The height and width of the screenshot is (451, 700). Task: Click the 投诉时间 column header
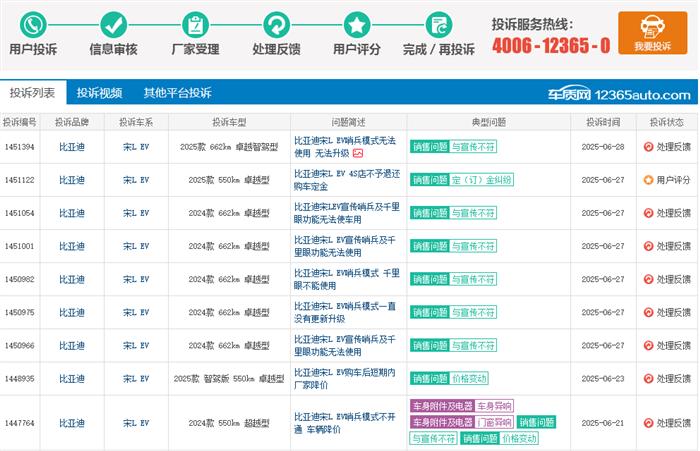(603, 122)
